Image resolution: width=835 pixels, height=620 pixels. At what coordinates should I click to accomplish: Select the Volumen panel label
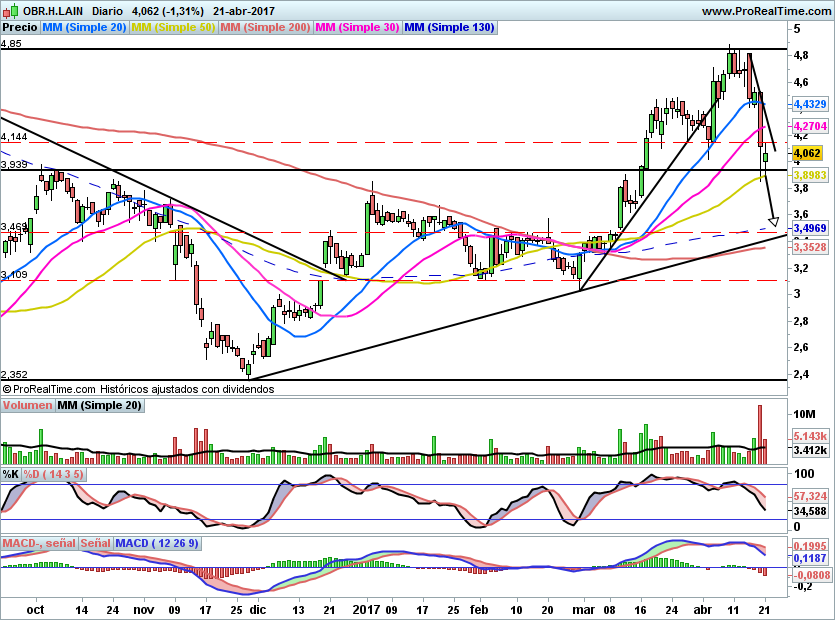coord(28,405)
